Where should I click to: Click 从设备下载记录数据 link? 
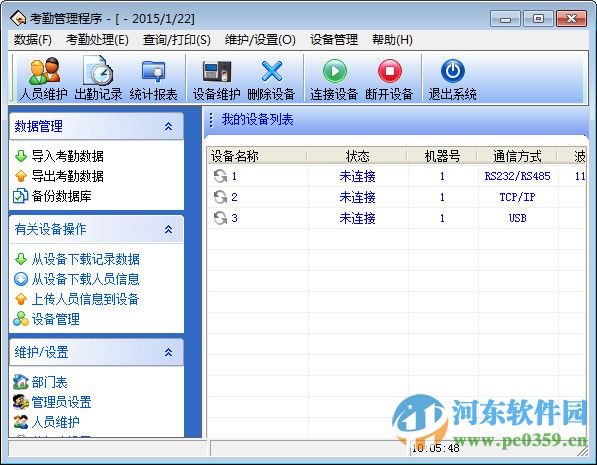85,259
